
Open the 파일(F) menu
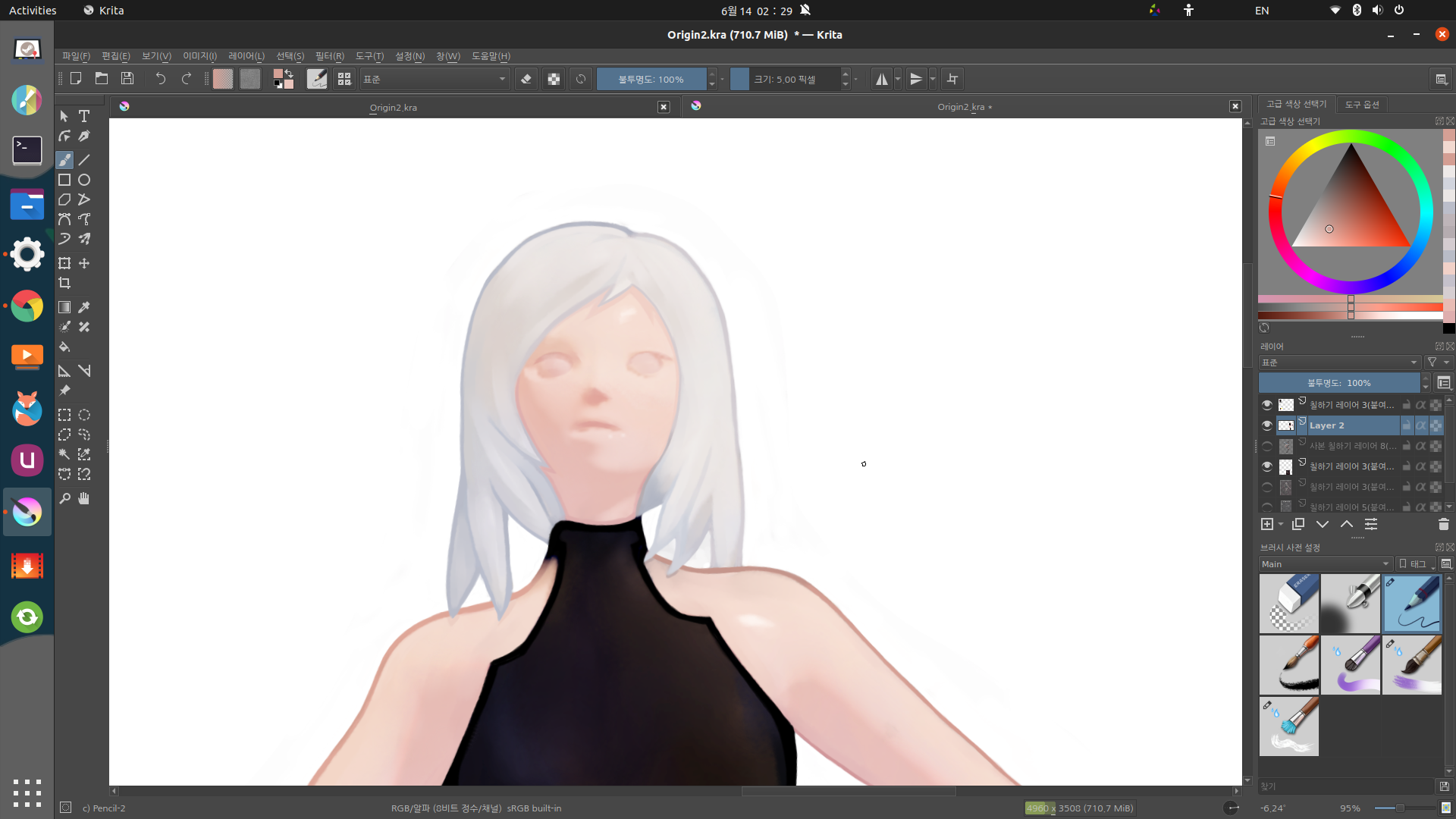tap(76, 56)
